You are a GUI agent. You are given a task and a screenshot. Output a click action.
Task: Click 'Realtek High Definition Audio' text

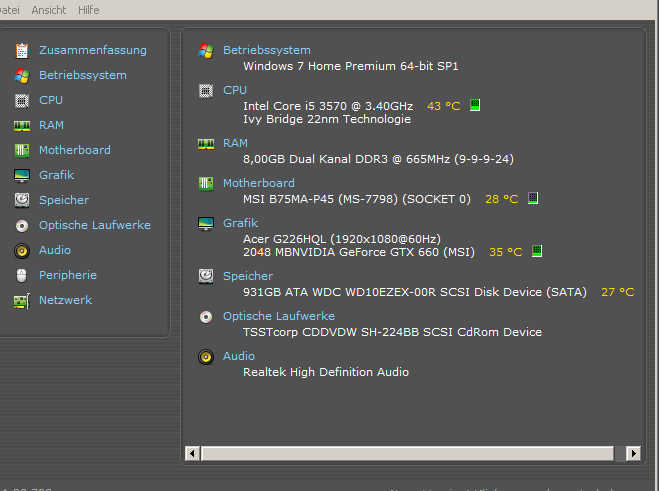[326, 372]
